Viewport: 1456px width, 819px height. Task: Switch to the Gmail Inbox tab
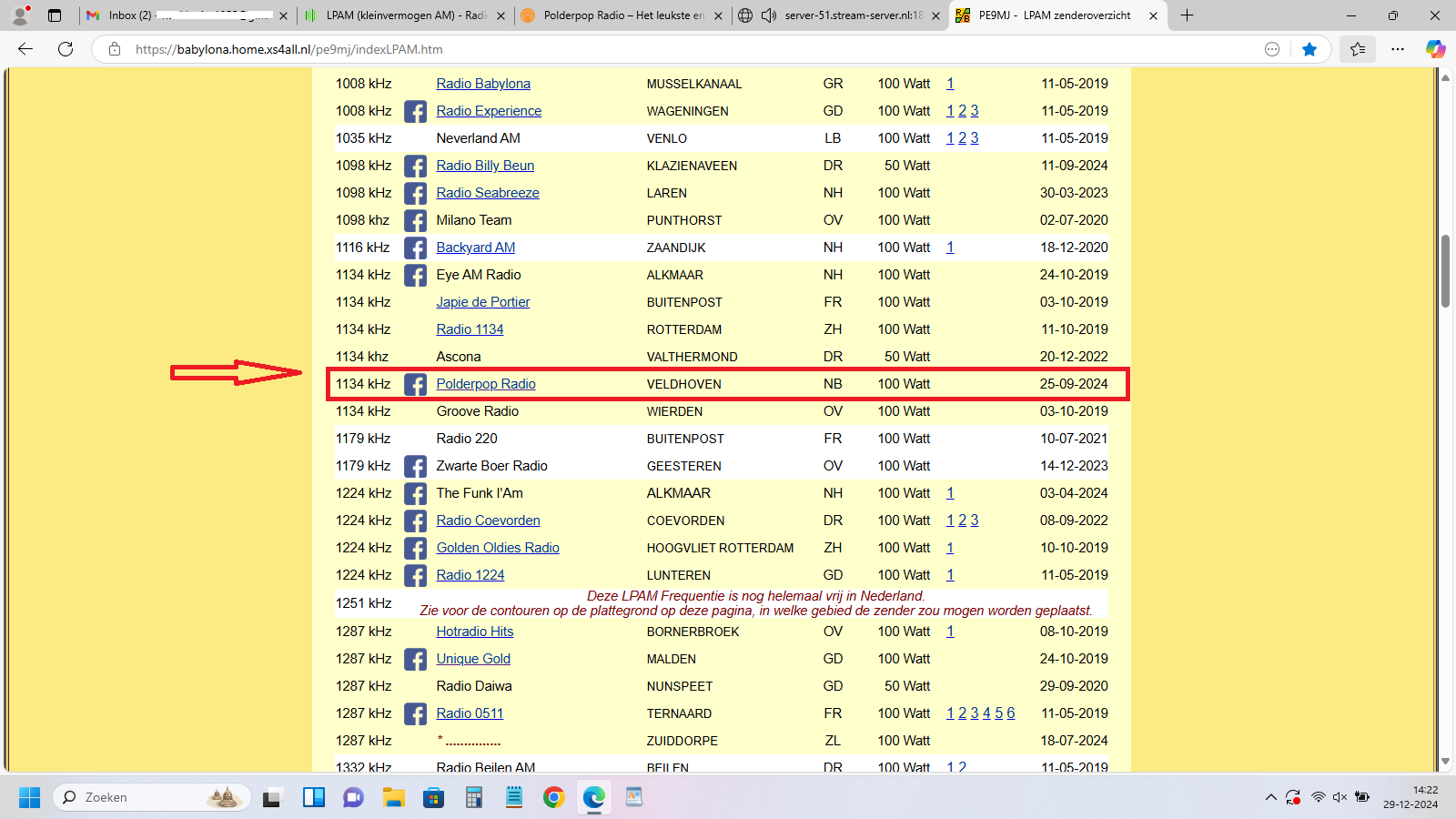(x=182, y=15)
